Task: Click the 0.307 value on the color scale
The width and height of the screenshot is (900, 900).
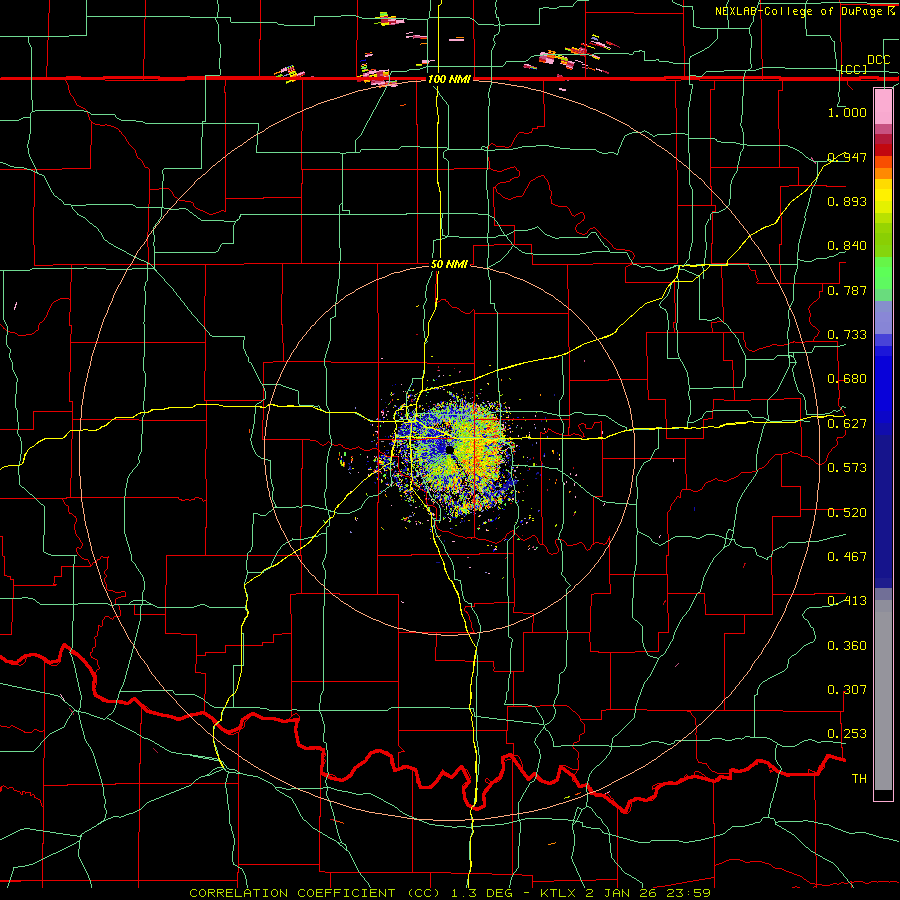Action: [x=847, y=690]
